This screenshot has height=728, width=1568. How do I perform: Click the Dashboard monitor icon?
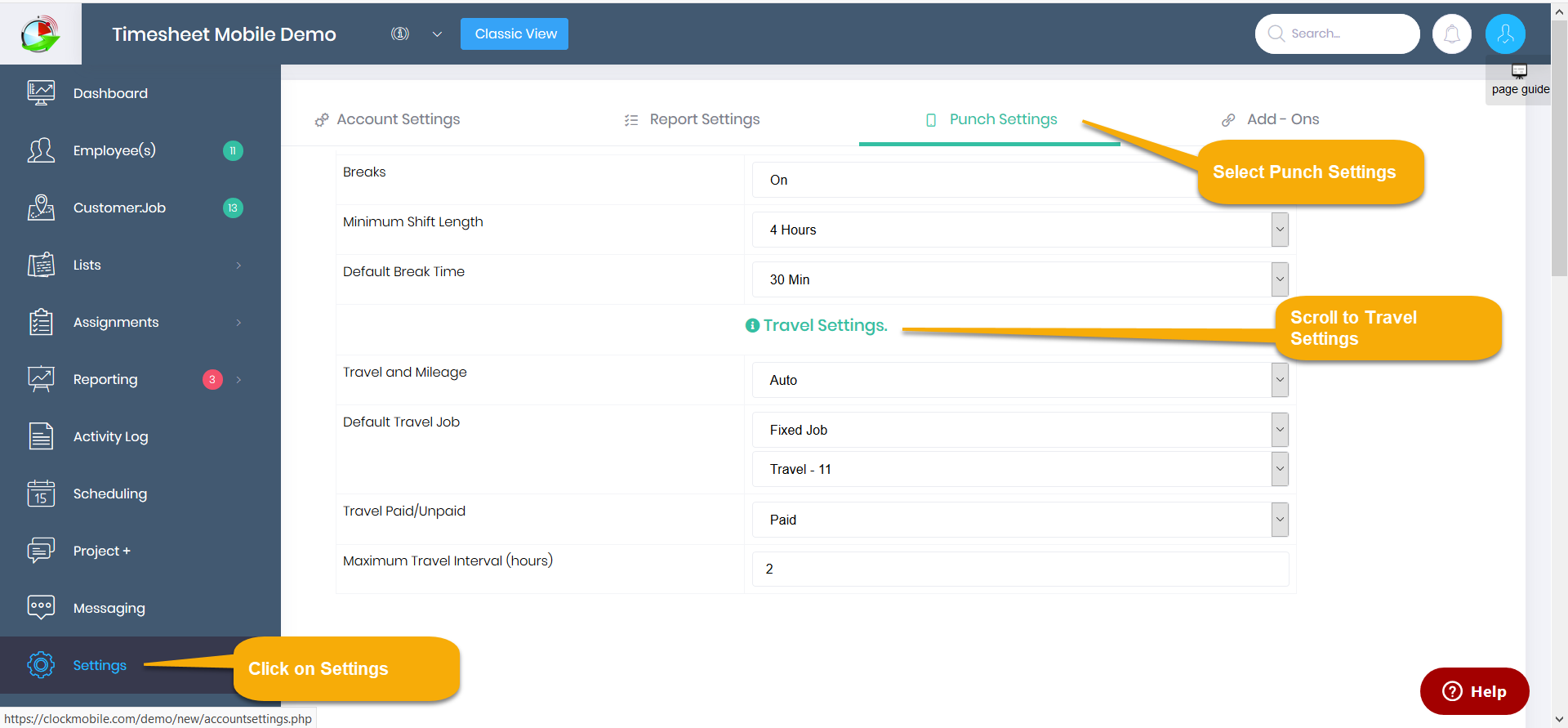(x=41, y=93)
